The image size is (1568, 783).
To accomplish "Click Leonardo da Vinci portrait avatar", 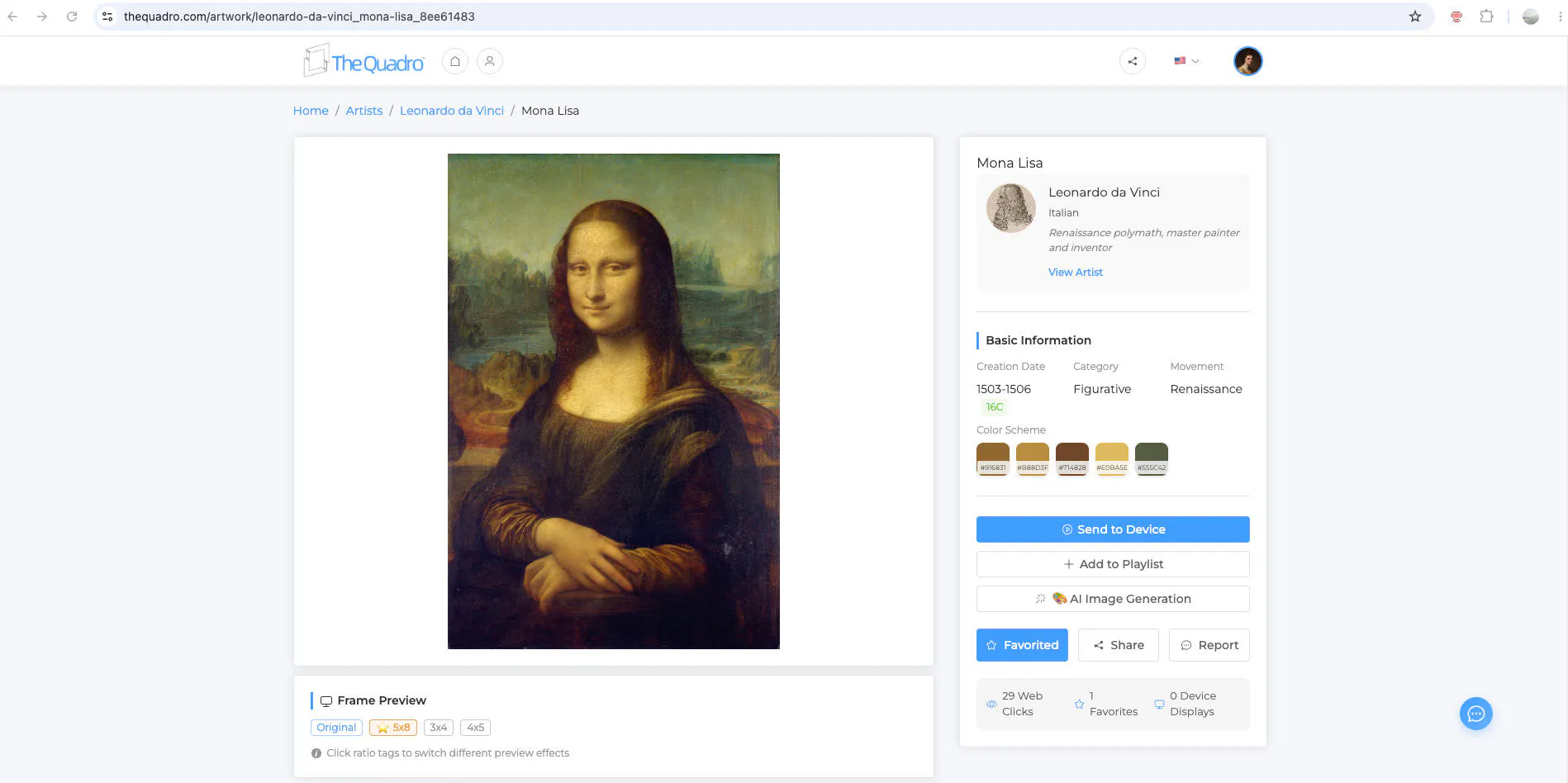I will (x=1011, y=208).
